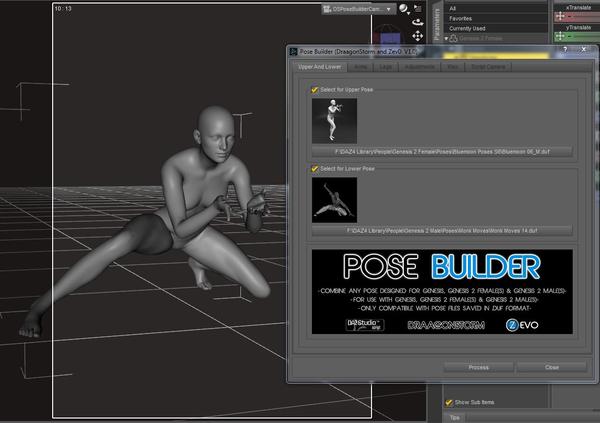Viewport: 600px width, 423px height.
Task: Open the Tips tab at the bottom
Action: (x=455, y=417)
